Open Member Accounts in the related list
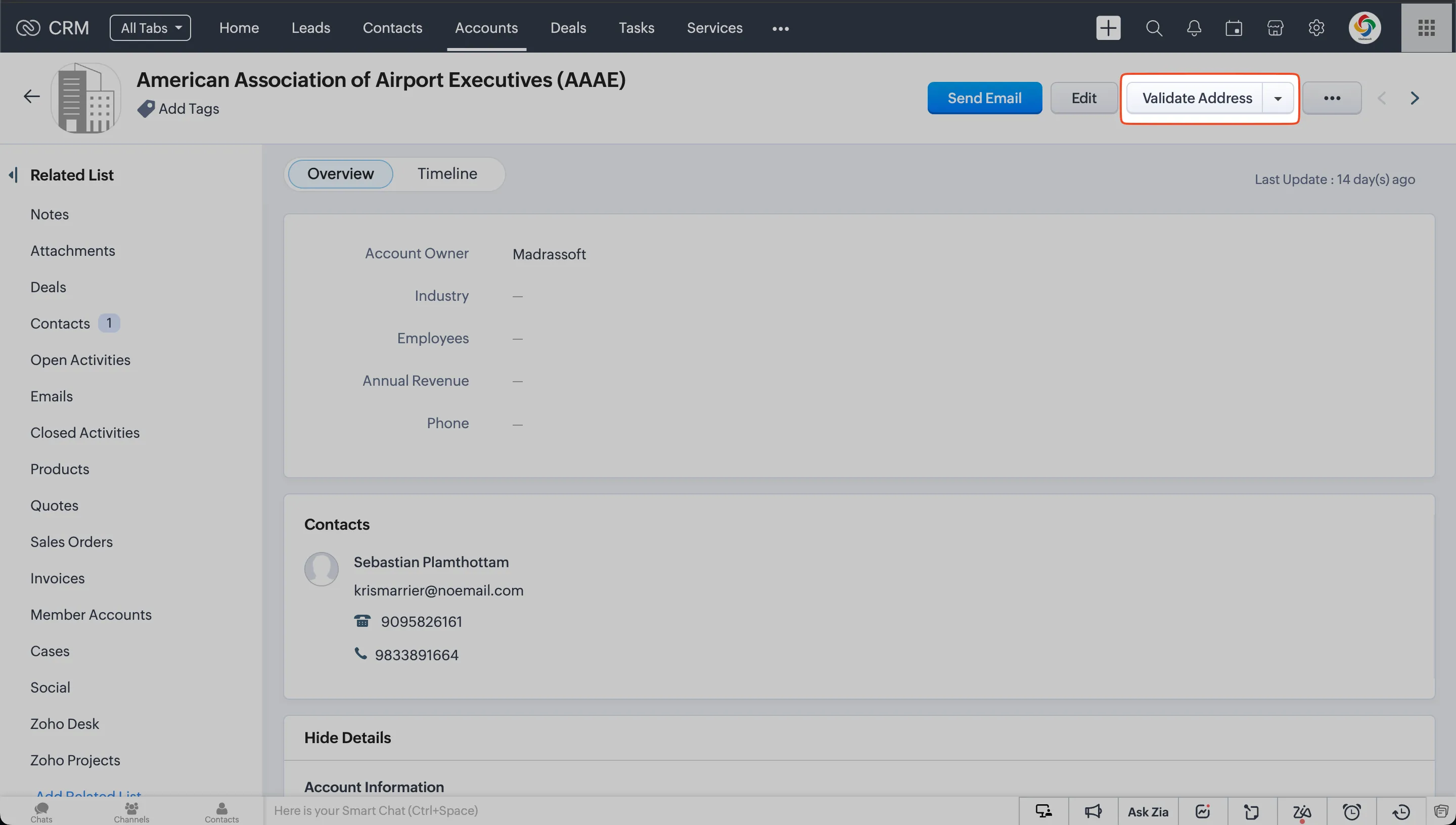The image size is (1456, 825). pyautogui.click(x=90, y=615)
